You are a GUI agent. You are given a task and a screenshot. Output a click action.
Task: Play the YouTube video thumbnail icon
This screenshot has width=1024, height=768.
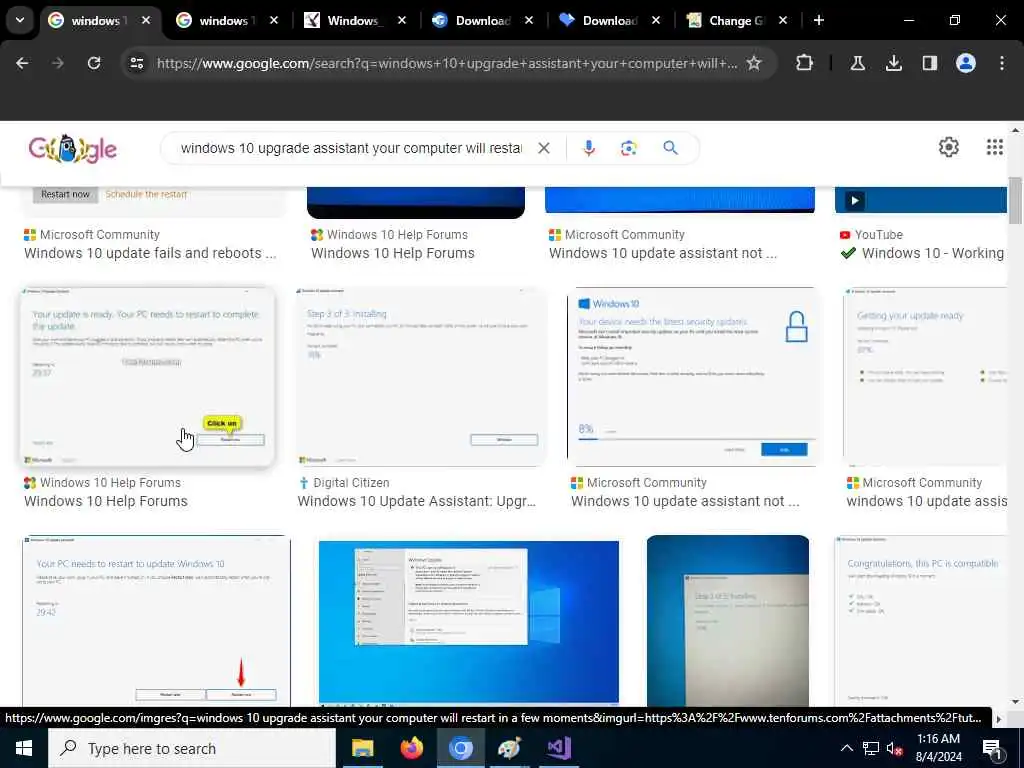(x=854, y=201)
